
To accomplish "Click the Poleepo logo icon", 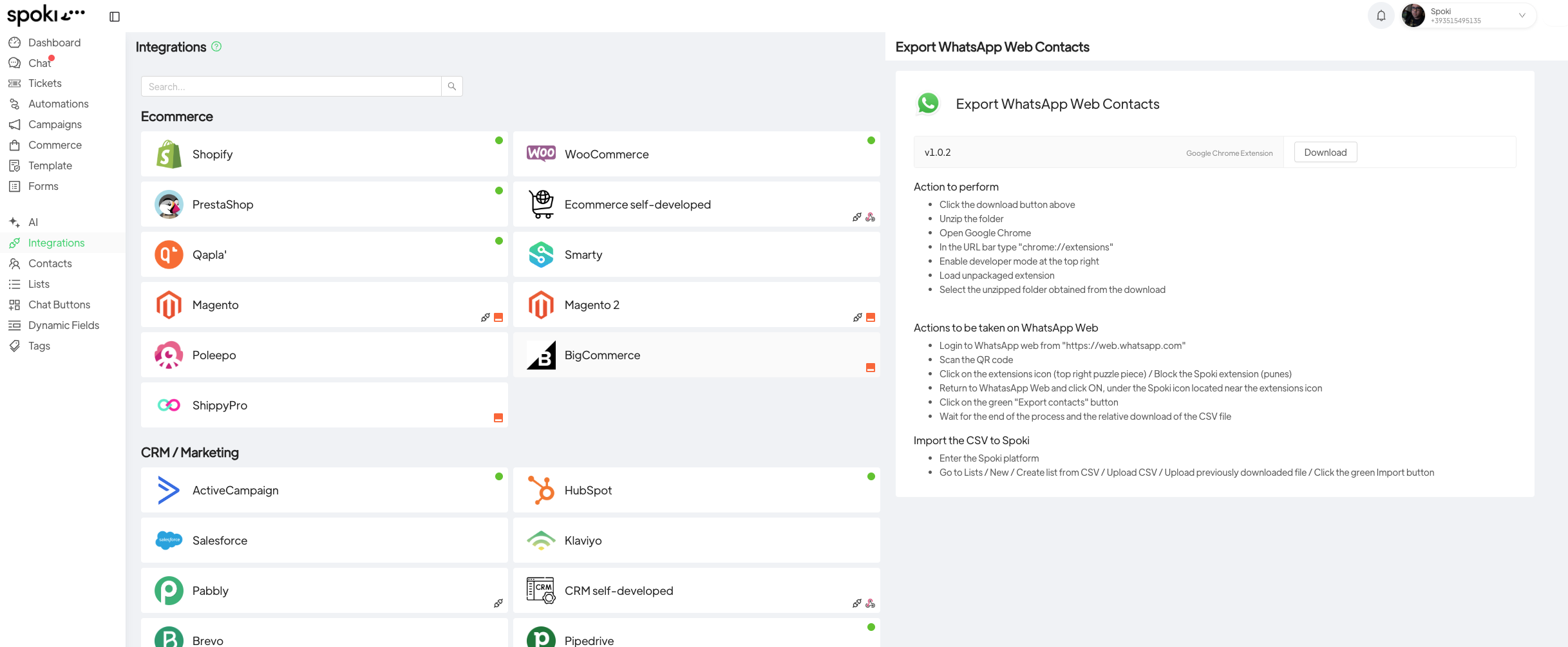I will click(x=169, y=355).
